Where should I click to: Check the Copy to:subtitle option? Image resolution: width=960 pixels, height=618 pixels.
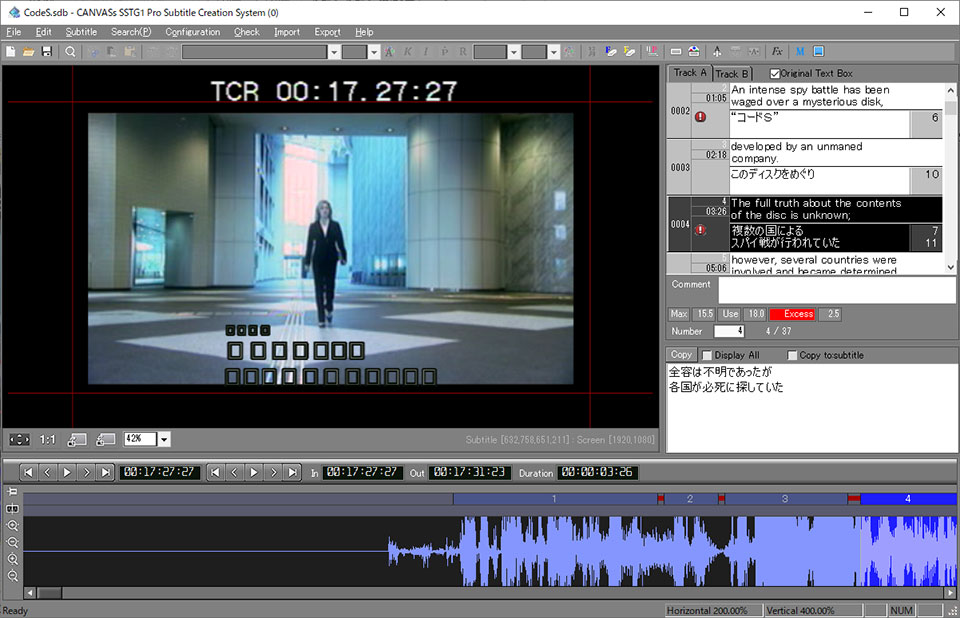[x=792, y=355]
